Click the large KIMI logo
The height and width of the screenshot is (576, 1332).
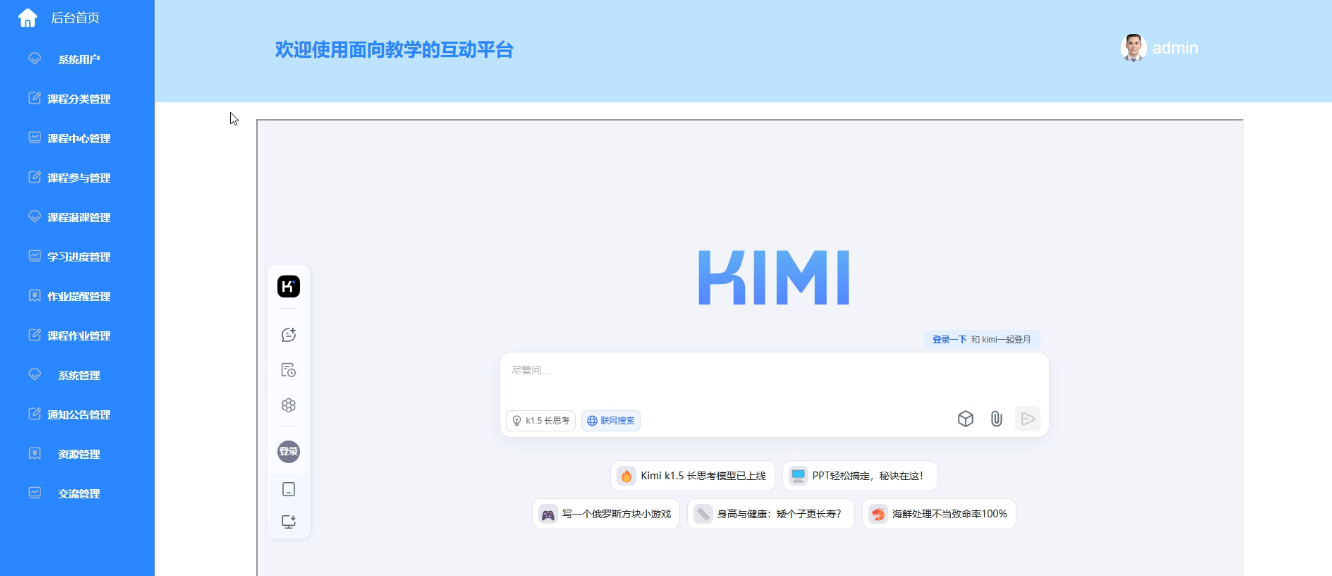(774, 278)
